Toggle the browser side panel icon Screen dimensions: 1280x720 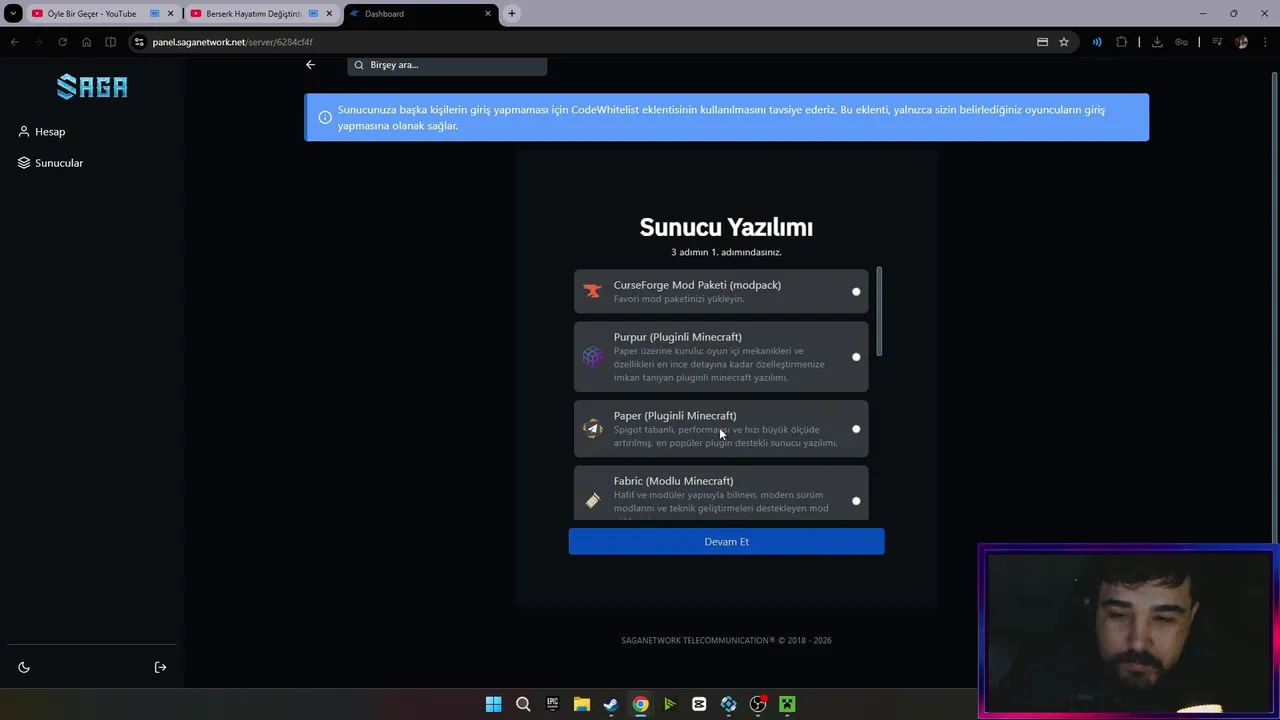(110, 42)
